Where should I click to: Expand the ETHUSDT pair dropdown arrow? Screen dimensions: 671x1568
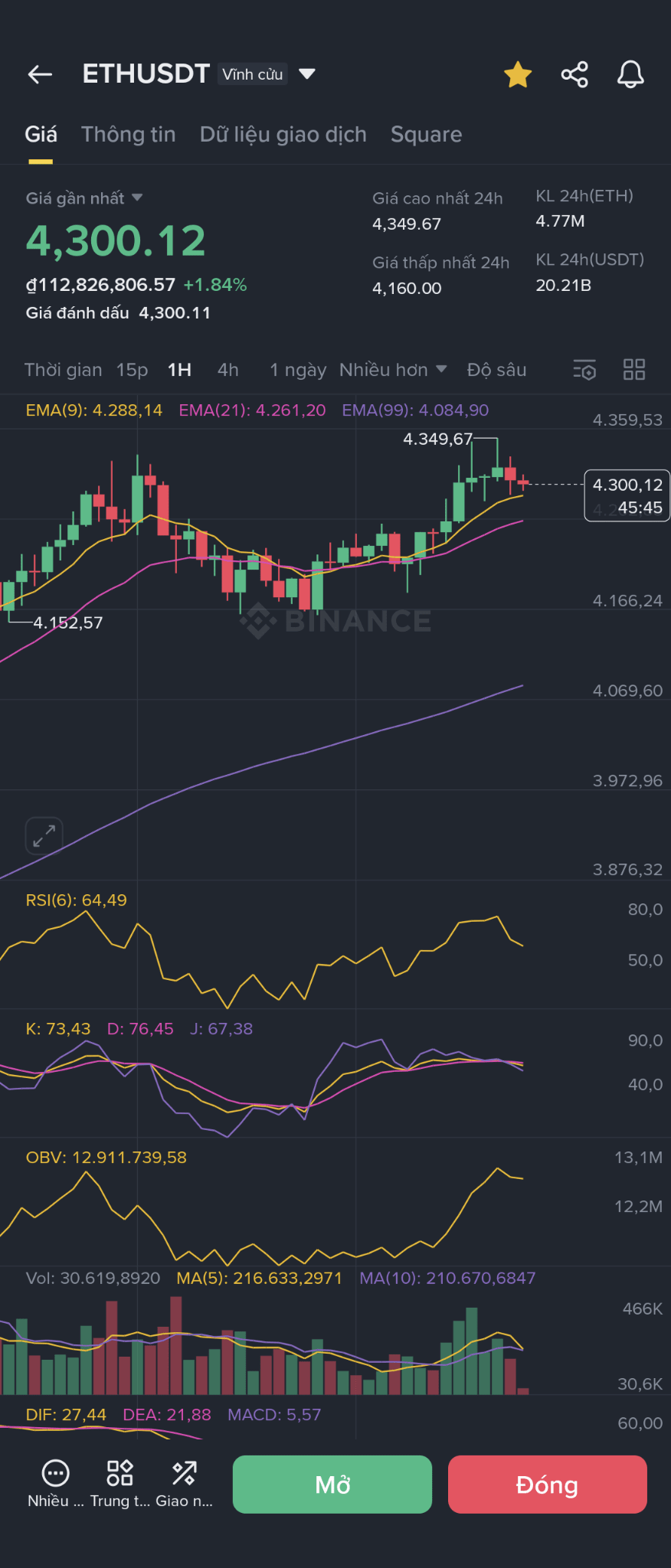click(x=307, y=74)
